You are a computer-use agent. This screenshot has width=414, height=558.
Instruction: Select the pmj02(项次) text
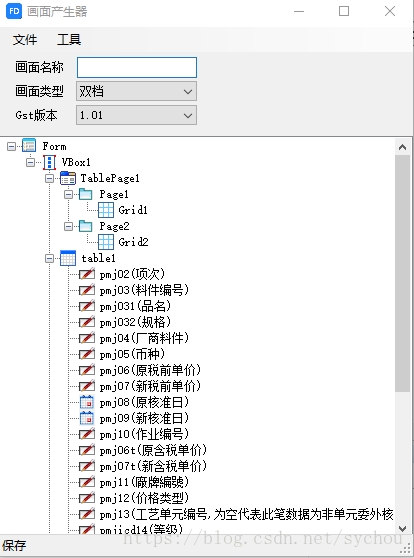[132, 274]
